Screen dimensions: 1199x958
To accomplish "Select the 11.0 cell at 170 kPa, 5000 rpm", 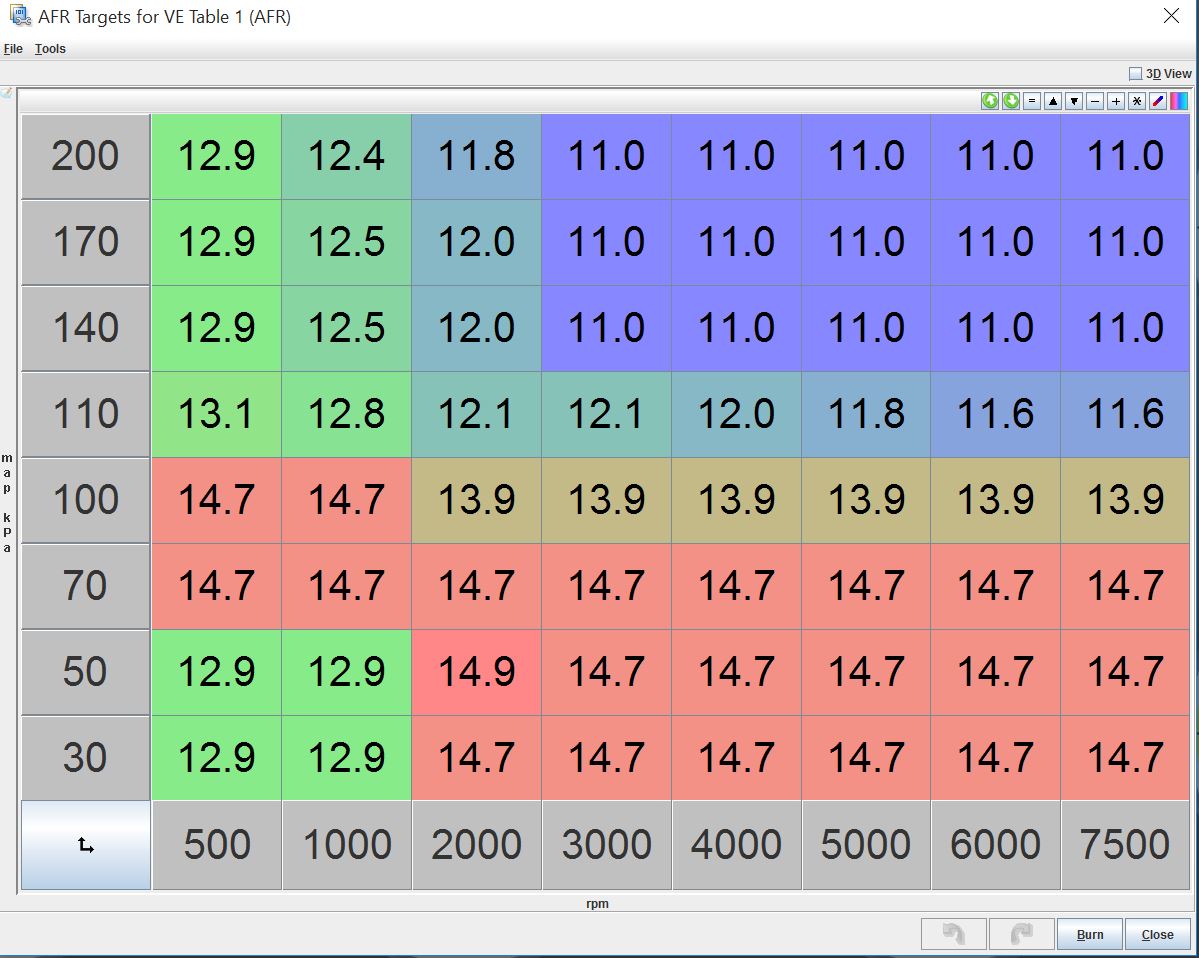I will coord(866,242).
